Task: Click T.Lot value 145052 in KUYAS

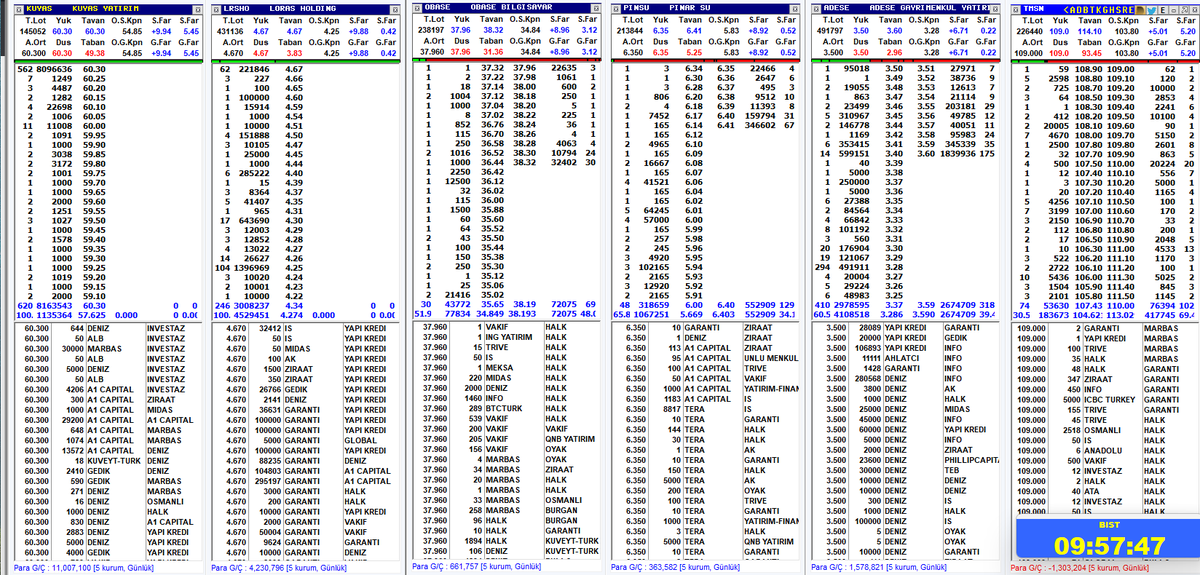Action: 33,31
